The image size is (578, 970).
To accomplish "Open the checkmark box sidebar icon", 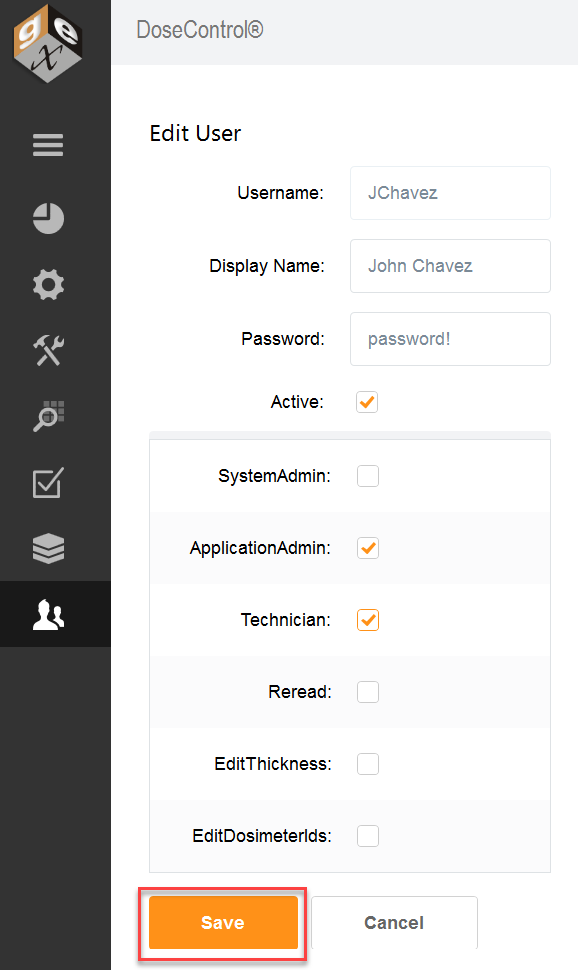I will 48,483.
